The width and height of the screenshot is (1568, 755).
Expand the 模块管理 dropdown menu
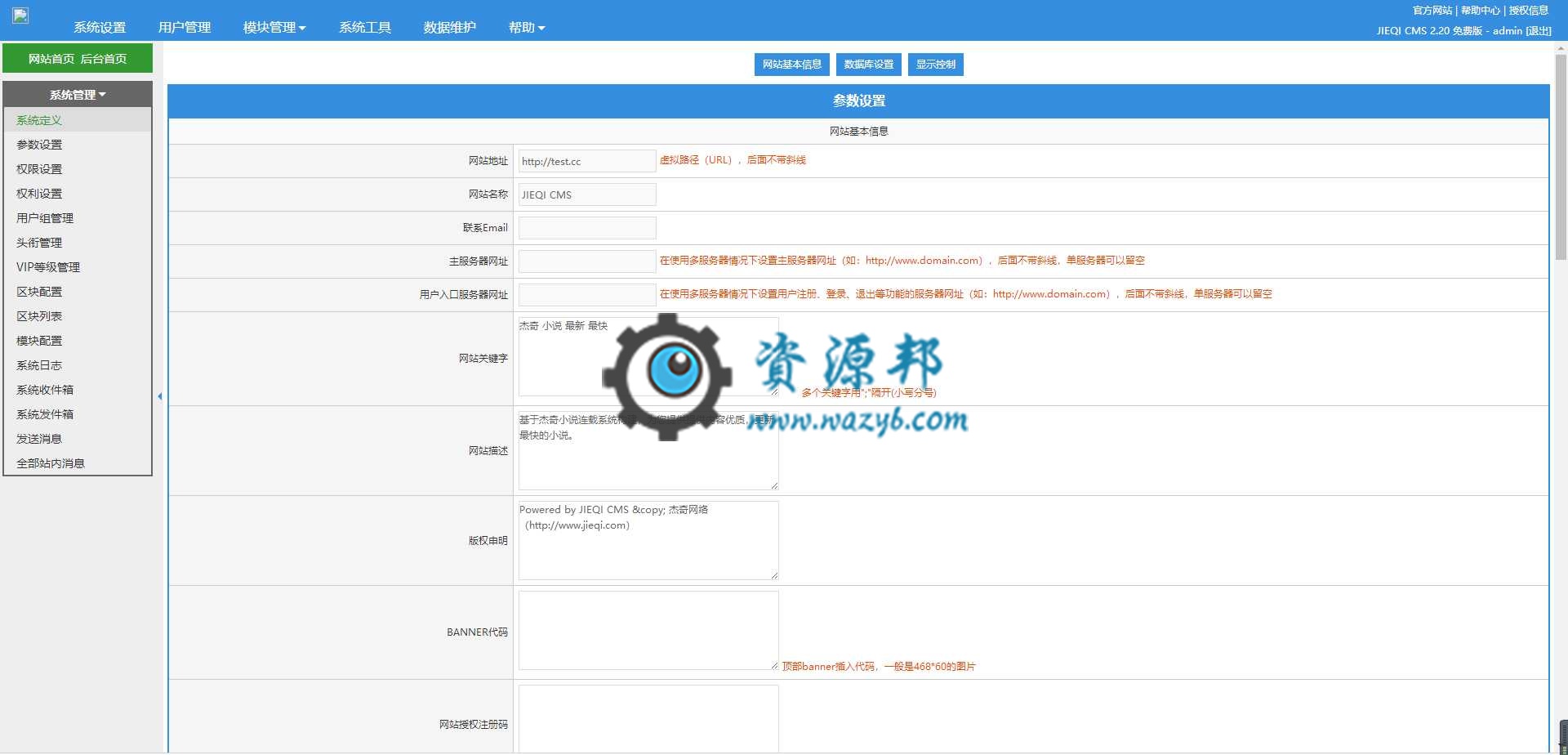[x=274, y=28]
